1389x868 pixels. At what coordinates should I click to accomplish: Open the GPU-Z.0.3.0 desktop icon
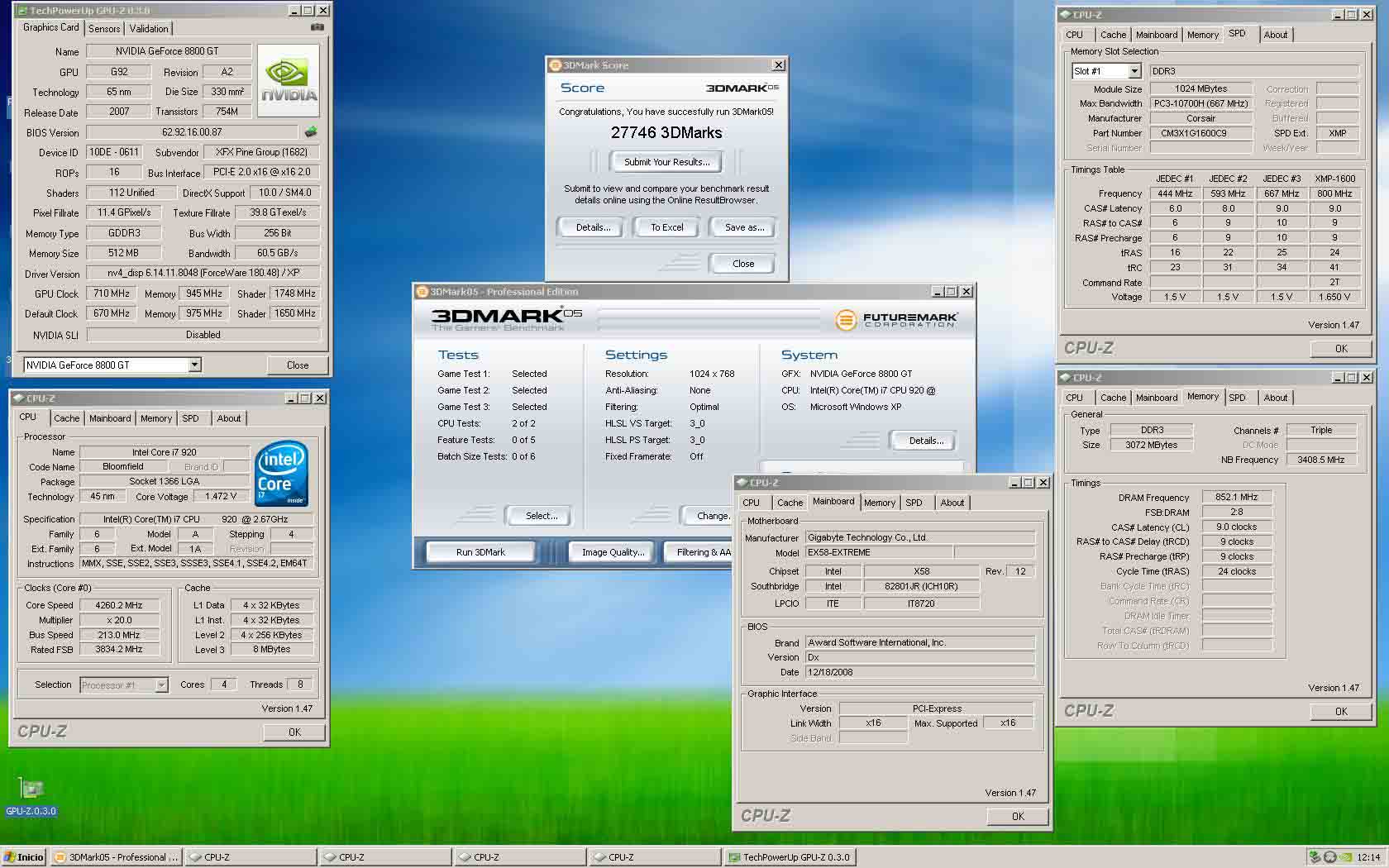31,797
